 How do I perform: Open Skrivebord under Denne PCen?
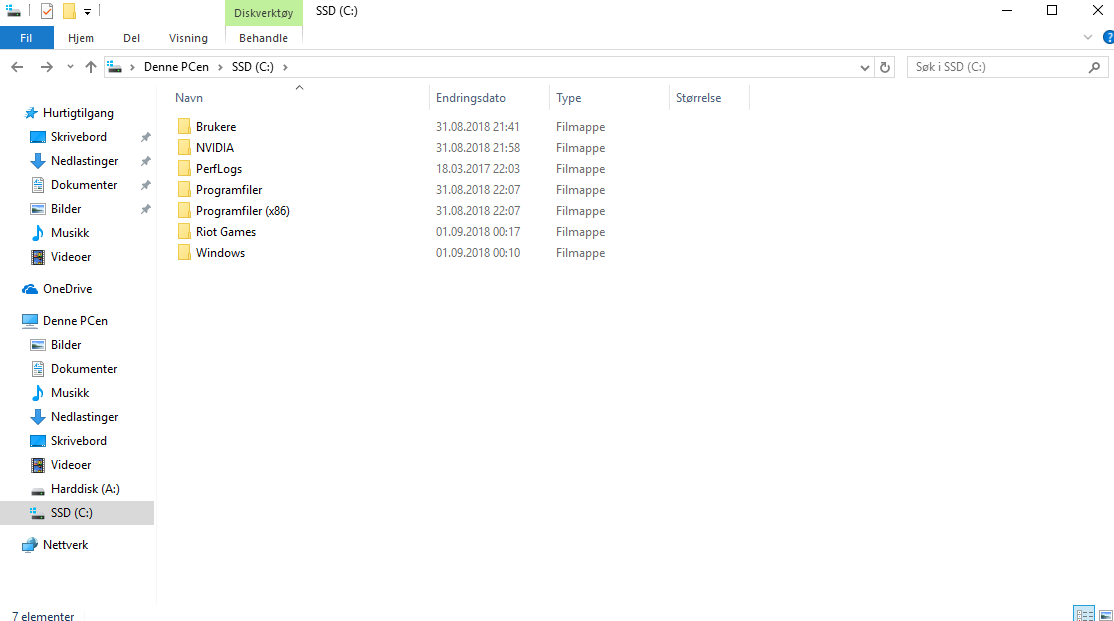click(78, 441)
